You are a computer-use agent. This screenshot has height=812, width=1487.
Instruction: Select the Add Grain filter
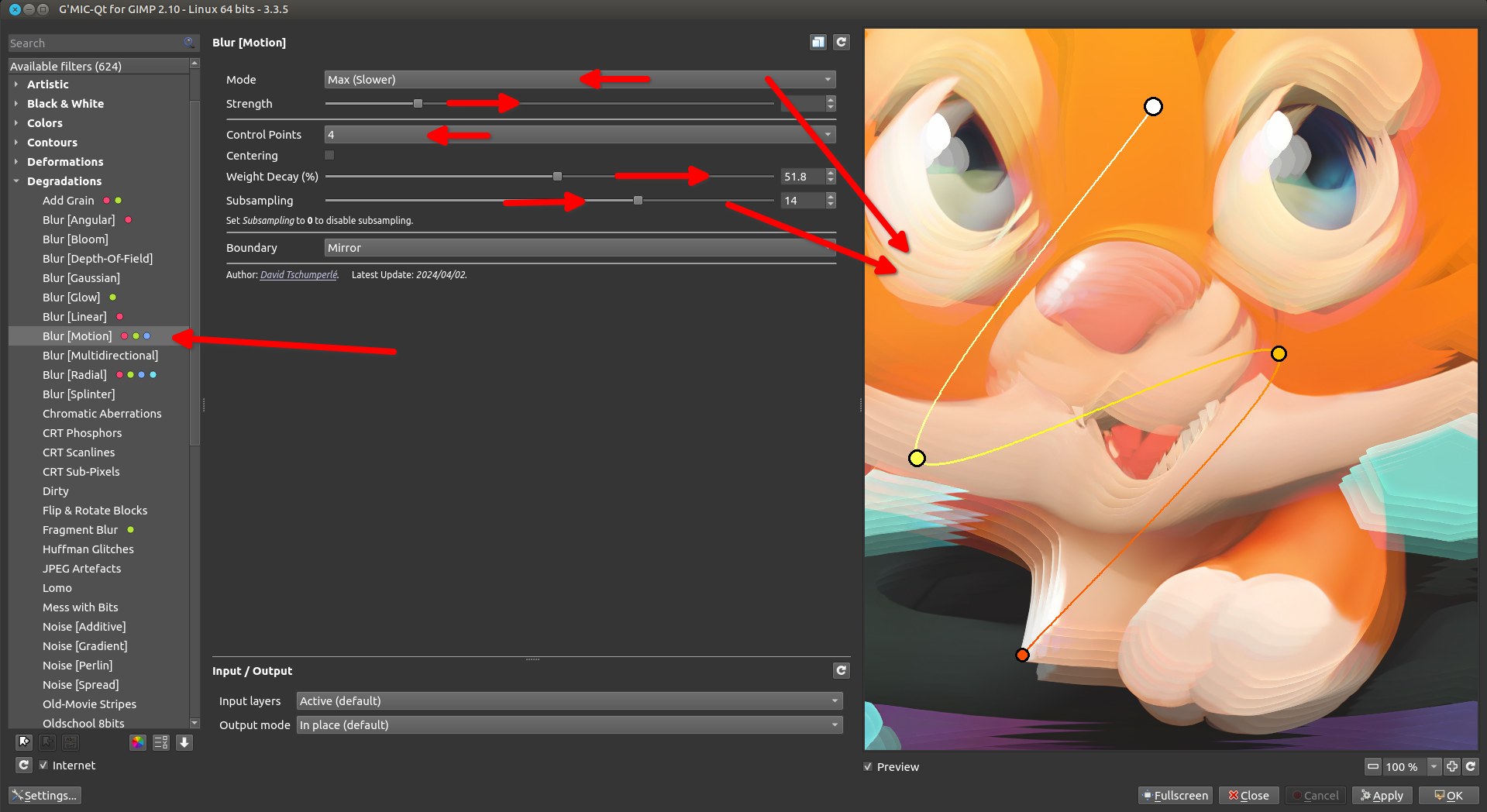coord(68,200)
